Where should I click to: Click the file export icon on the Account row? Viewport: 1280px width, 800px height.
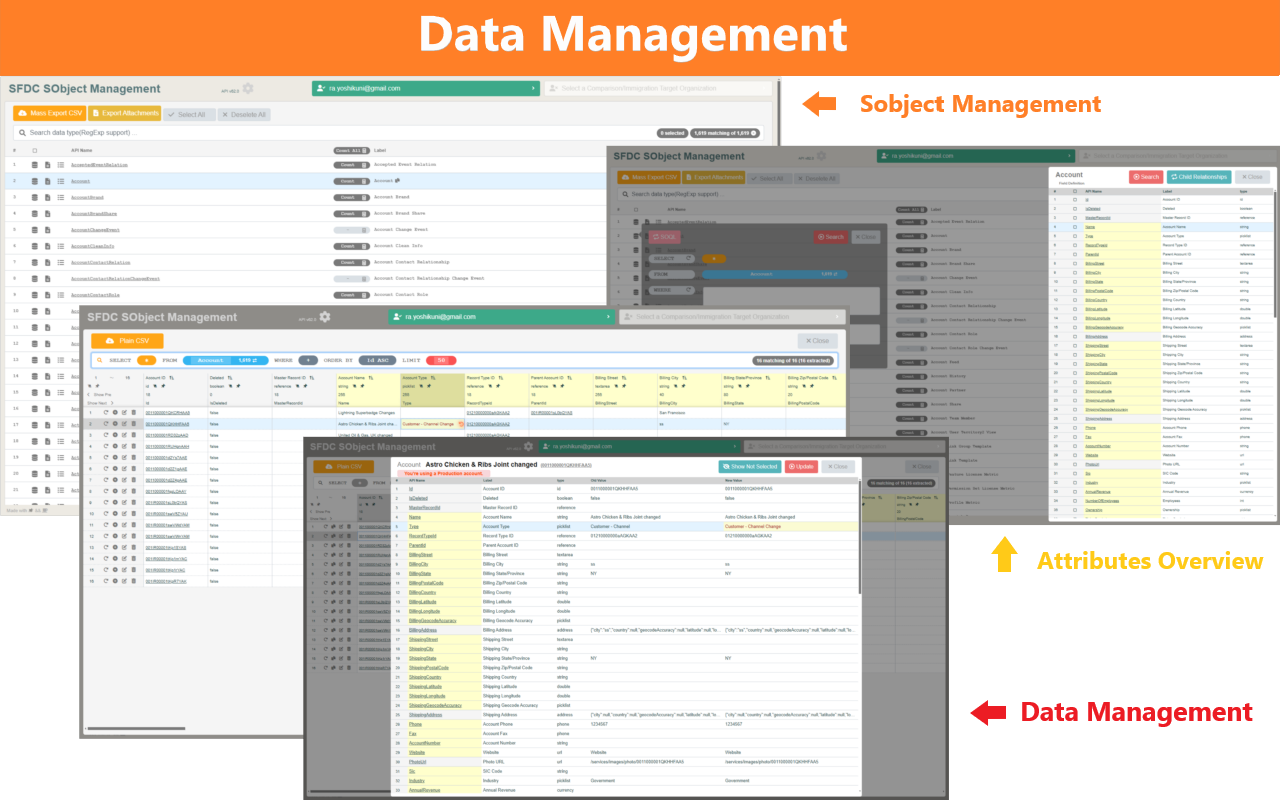click(x=49, y=180)
